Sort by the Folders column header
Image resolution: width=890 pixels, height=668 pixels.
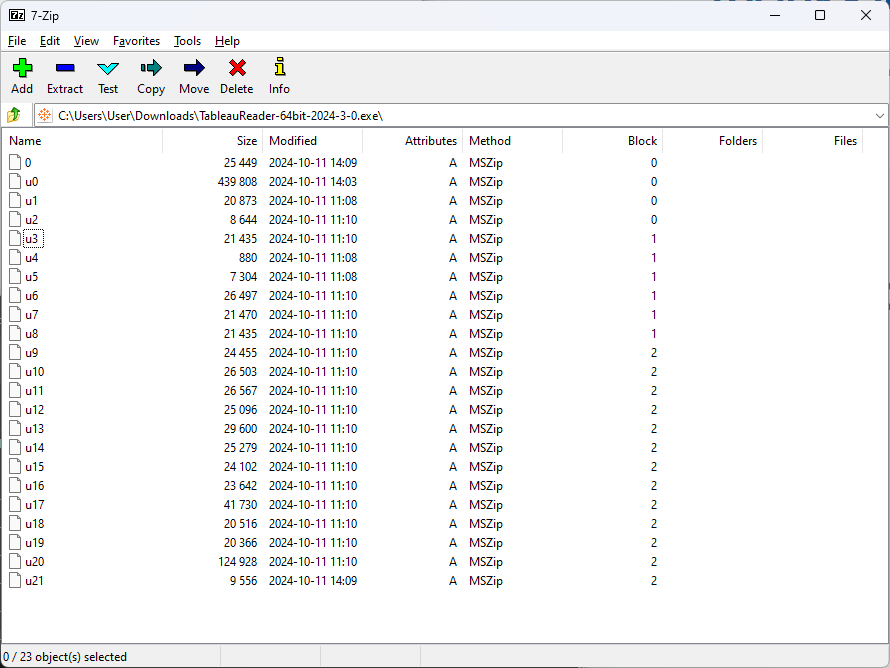tap(712, 141)
